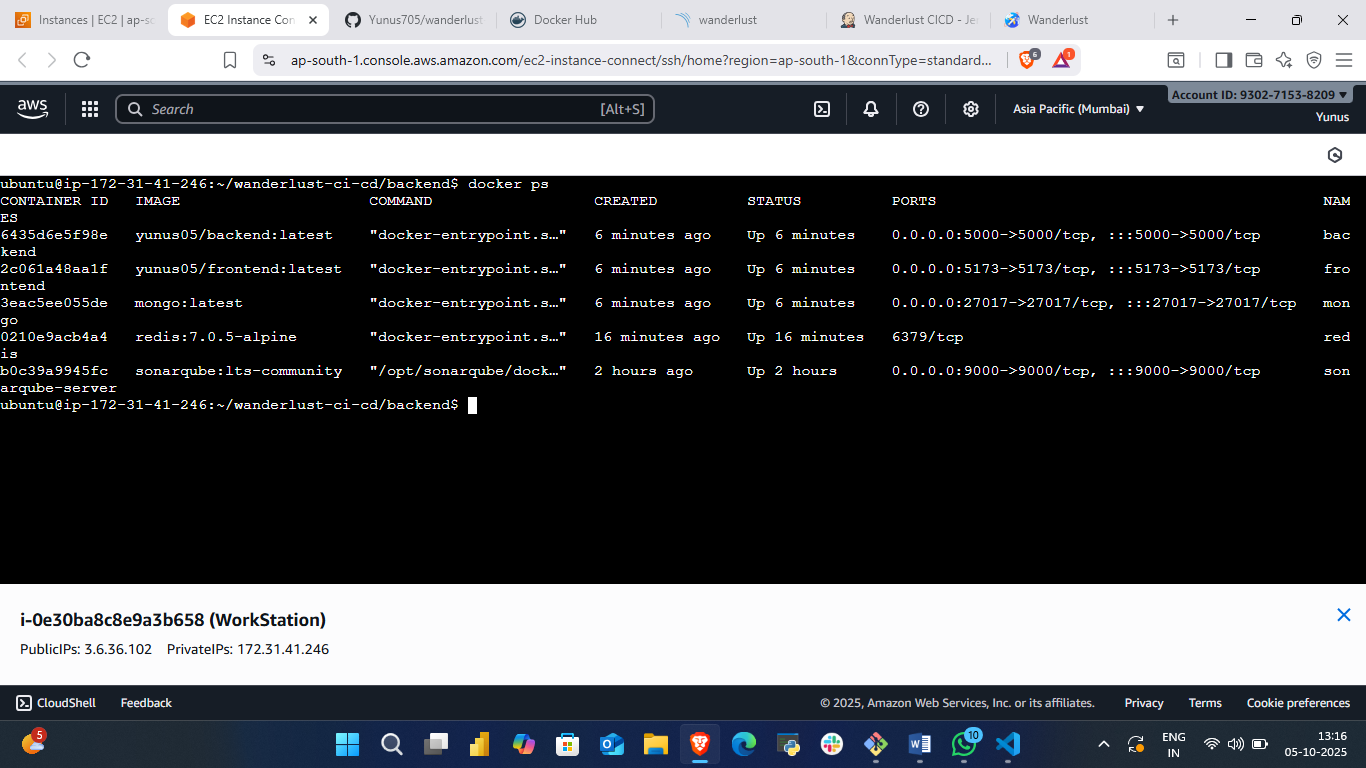
Task: Click the CloudShell button in footer
Action: 57,703
